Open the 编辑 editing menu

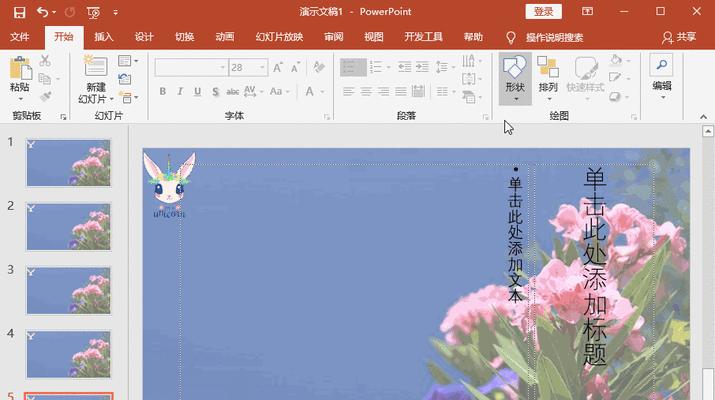click(662, 78)
